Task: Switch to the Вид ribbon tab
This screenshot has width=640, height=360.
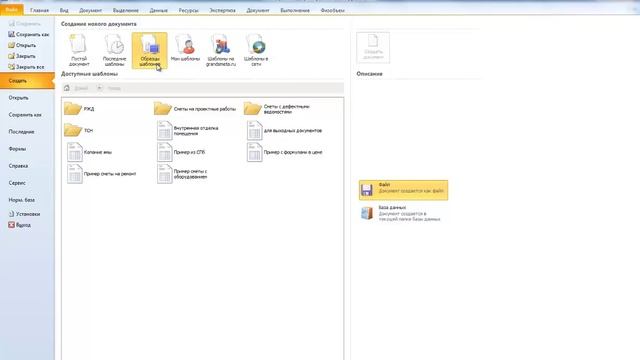Action: coord(64,10)
